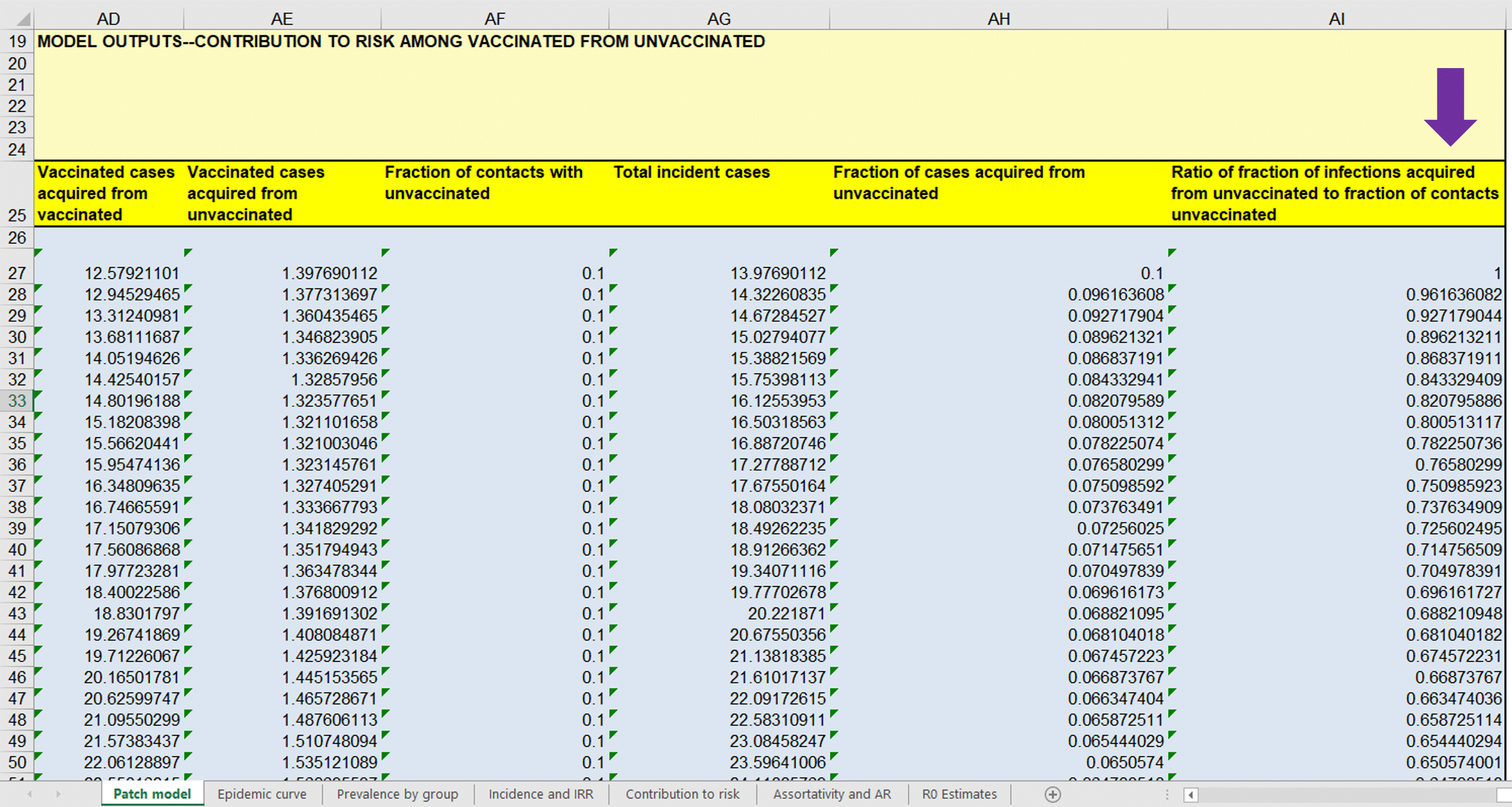Select cell with value 13.97690112
The image size is (1512, 807).
pos(777,273)
